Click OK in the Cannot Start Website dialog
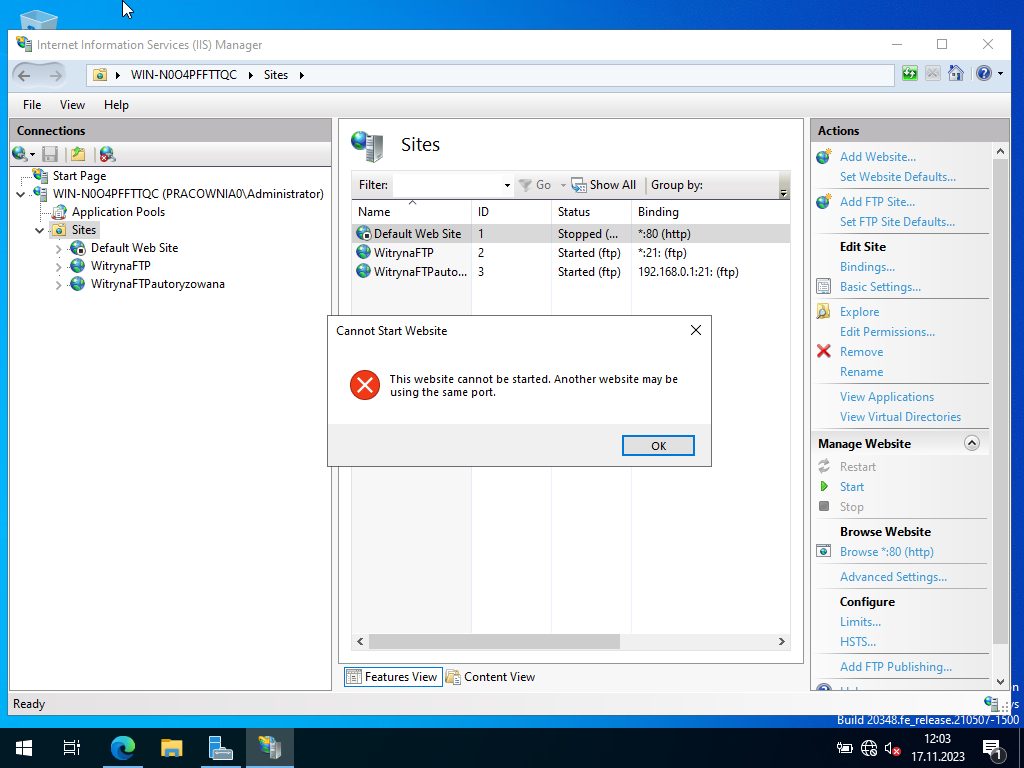The width and height of the screenshot is (1024, 768). pos(658,445)
